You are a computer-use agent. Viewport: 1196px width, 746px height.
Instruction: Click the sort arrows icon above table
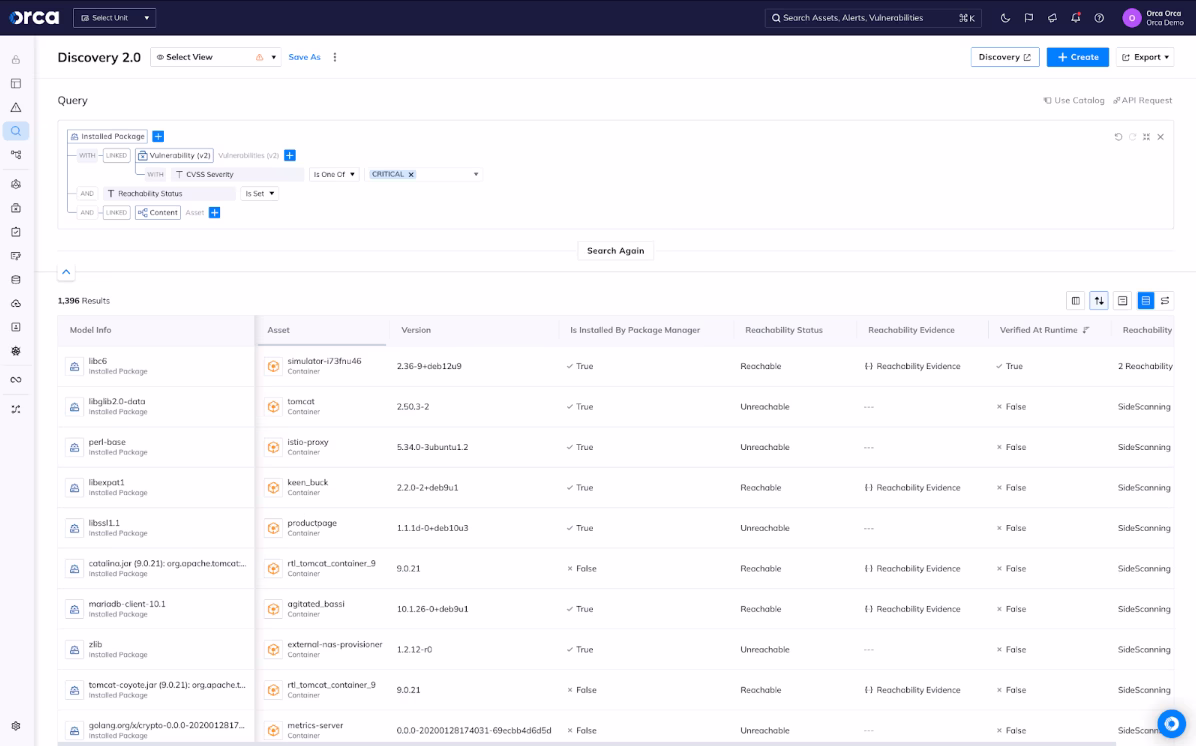tap(1099, 300)
